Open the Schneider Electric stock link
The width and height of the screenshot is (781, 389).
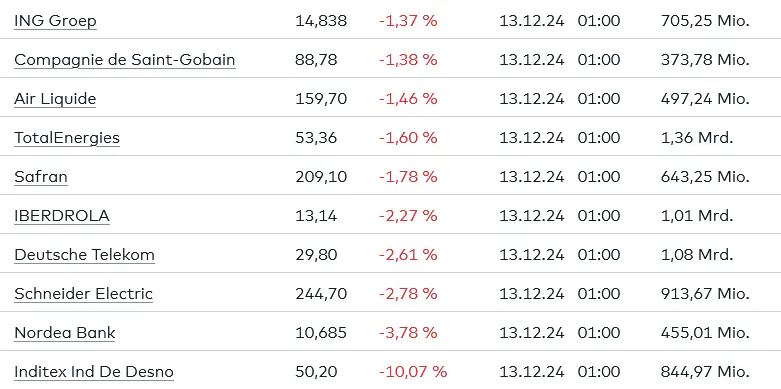point(83,294)
